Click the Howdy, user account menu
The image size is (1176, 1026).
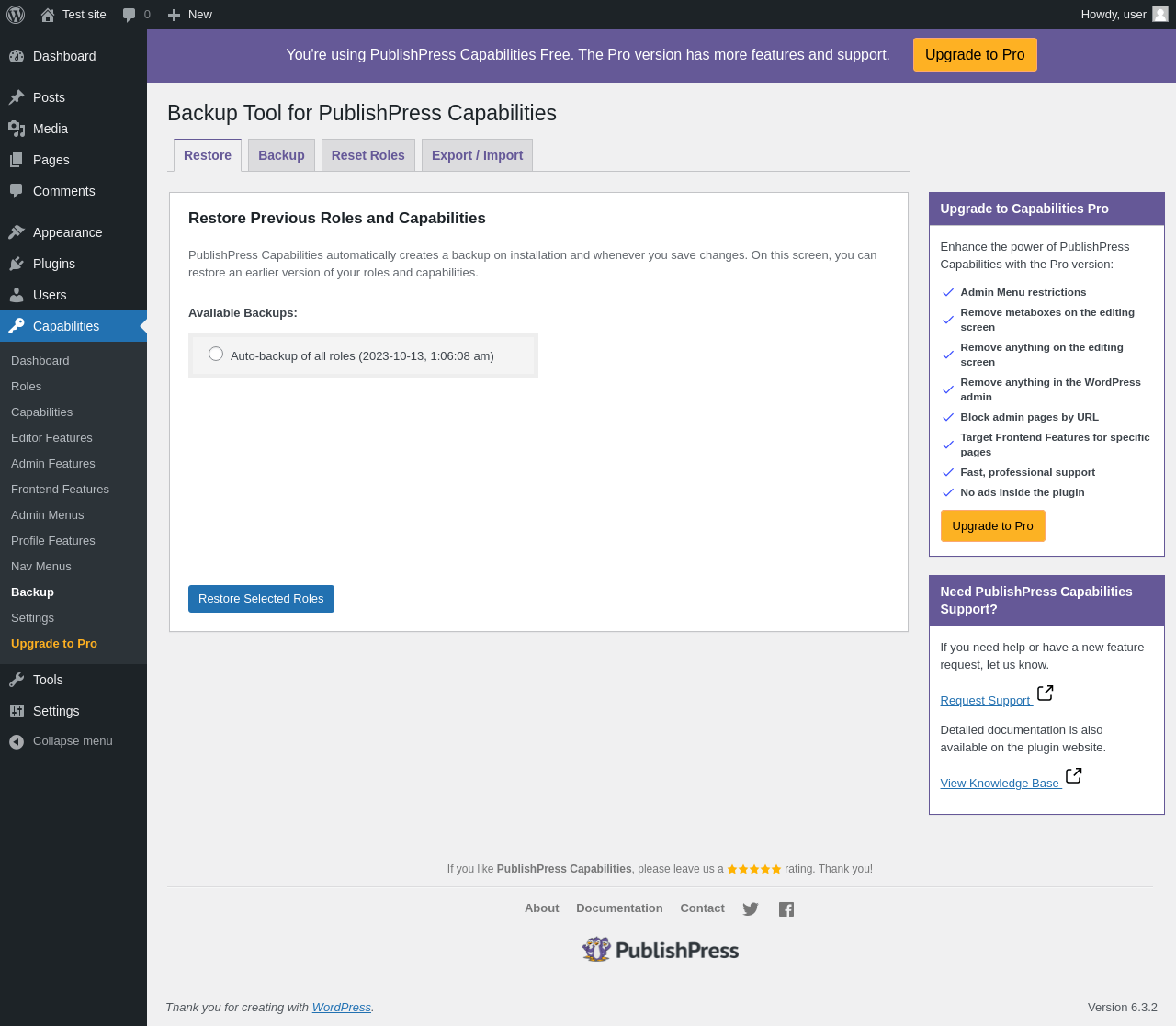pos(1124,15)
